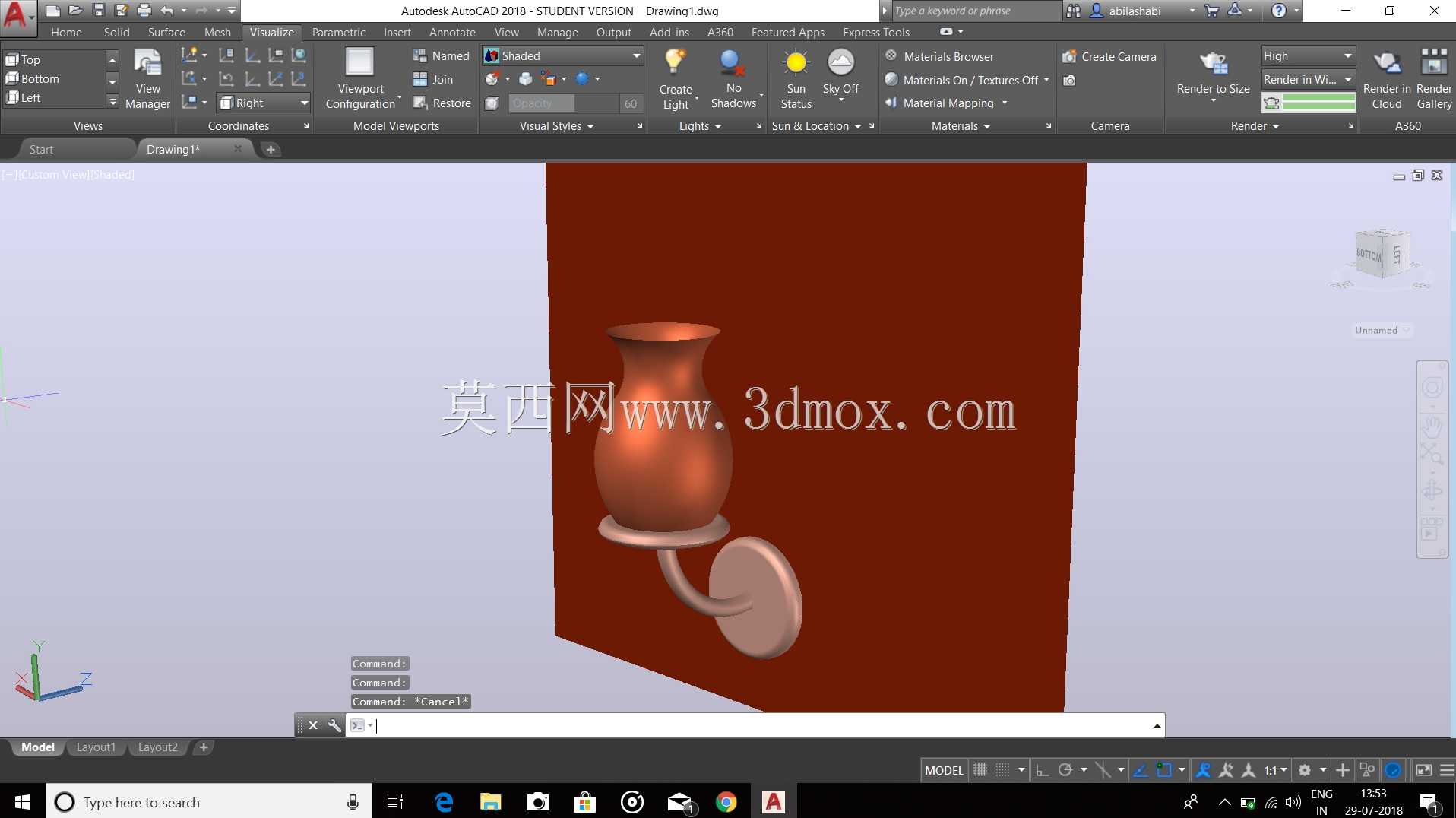The width and height of the screenshot is (1456, 818).
Task: Click the Undo arrow icon
Action: 167,11
